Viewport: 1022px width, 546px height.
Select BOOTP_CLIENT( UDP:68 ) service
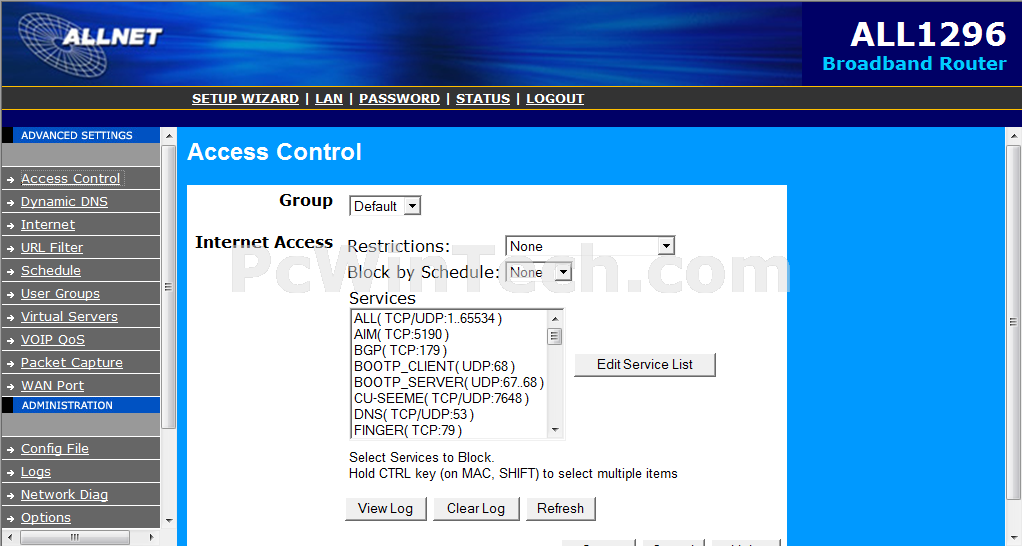pos(434,366)
